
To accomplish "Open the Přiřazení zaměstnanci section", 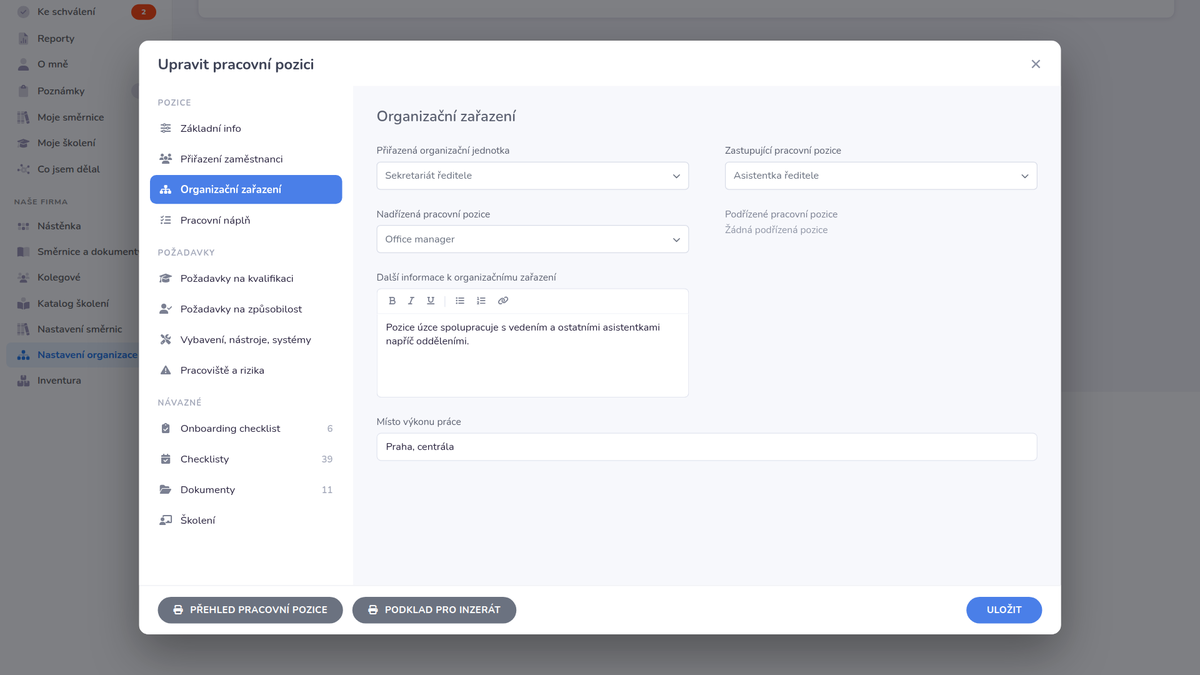I will click(x=246, y=159).
